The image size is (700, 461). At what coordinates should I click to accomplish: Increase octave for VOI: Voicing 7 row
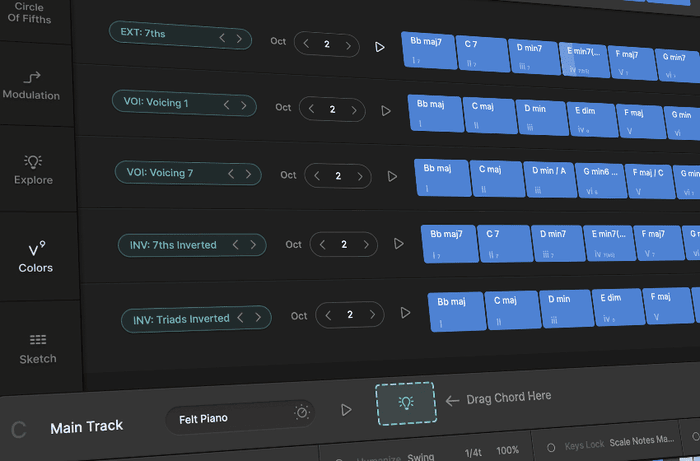tap(362, 176)
